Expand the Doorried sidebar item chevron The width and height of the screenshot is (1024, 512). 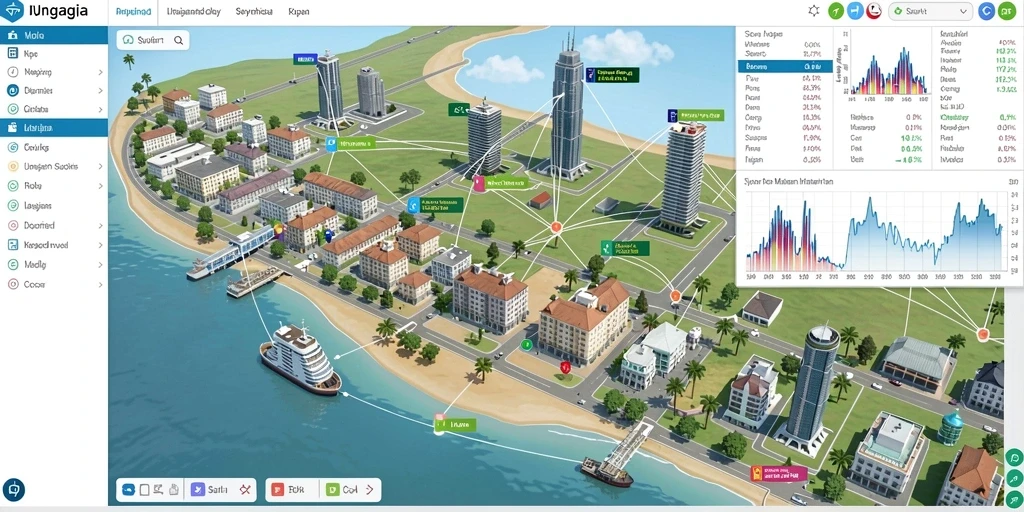101,225
